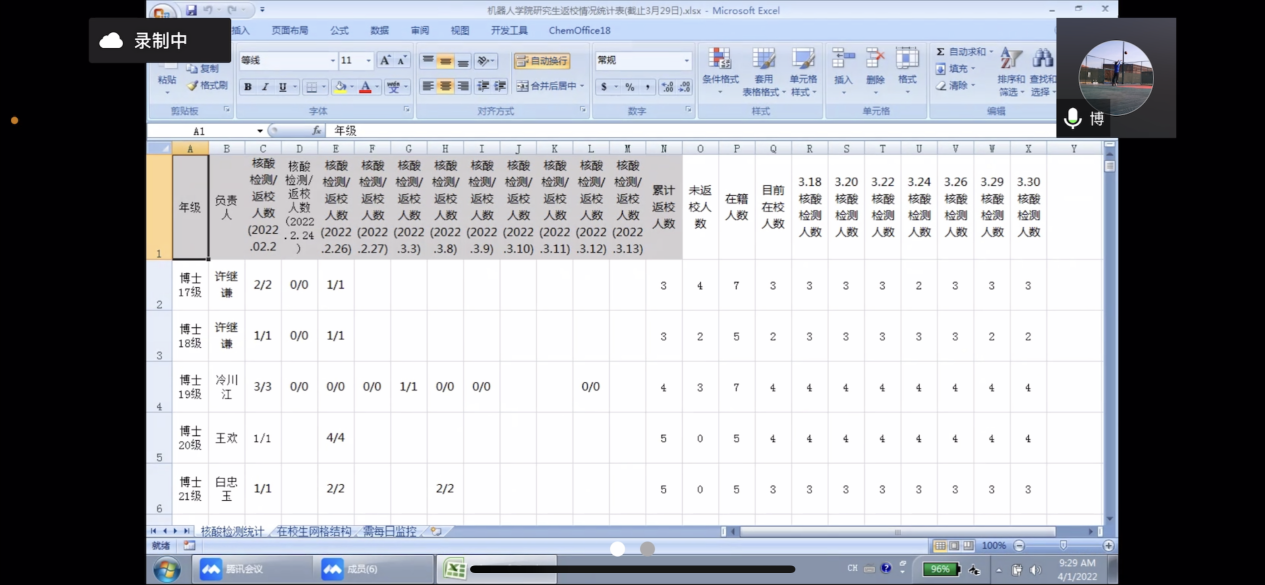Click the format painter 格式刷 icon
This screenshot has height=585, width=1265.
[208, 85]
